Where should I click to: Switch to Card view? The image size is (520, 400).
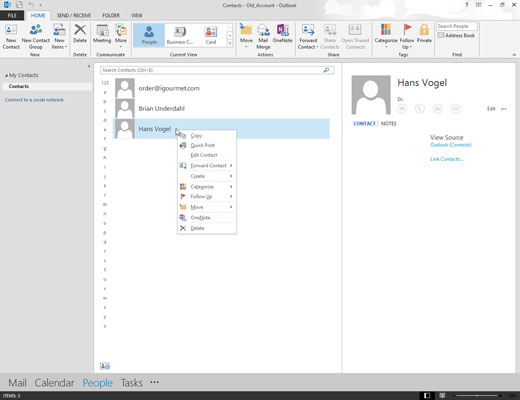click(211, 35)
